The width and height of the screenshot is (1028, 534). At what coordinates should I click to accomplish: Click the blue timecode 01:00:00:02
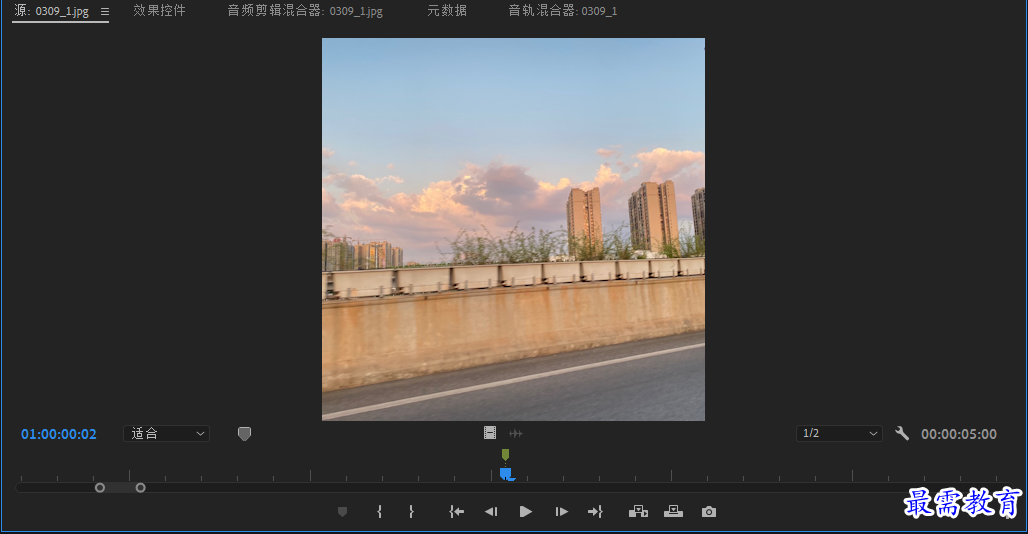(x=58, y=434)
